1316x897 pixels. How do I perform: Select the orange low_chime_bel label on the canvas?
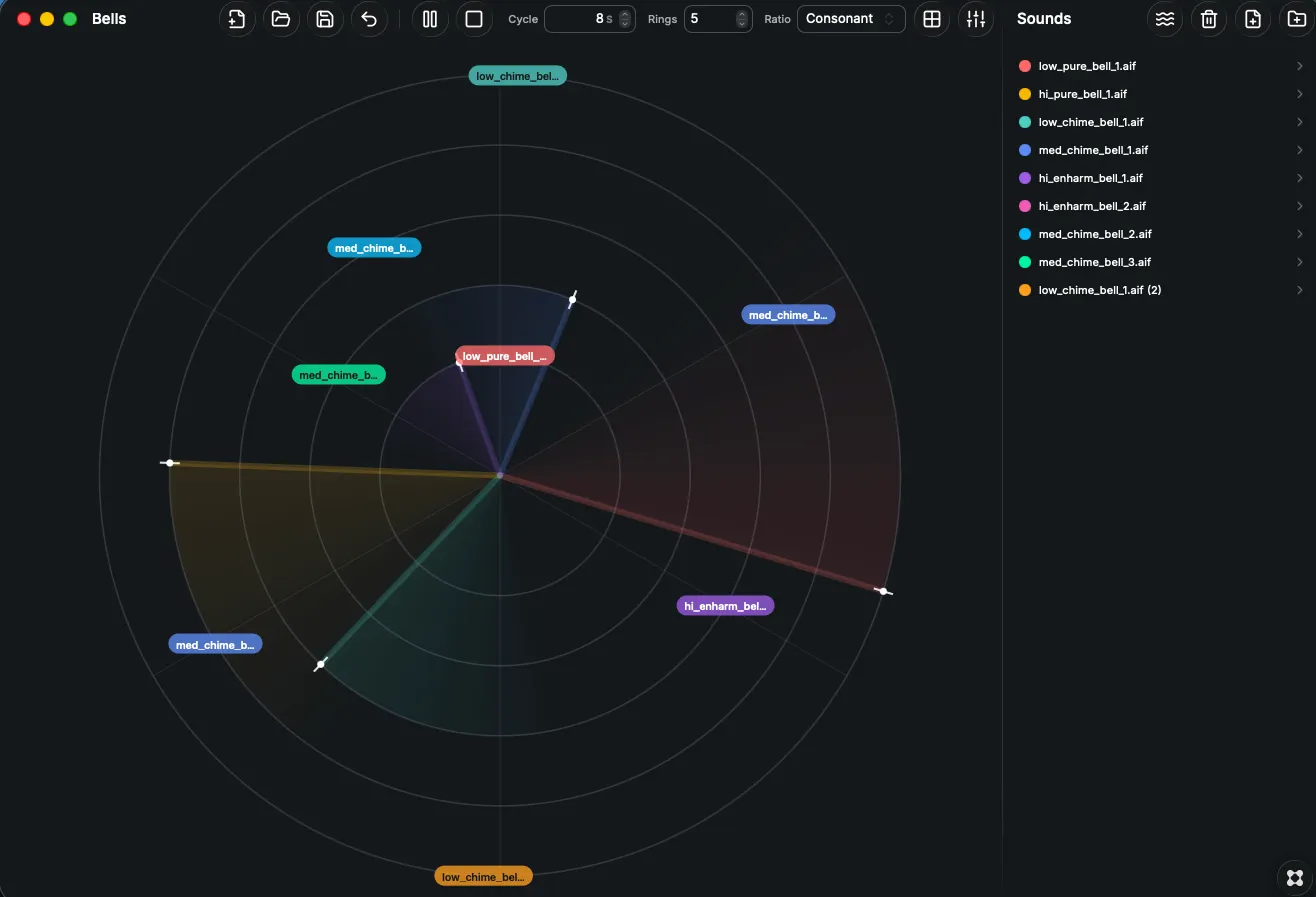click(483, 877)
